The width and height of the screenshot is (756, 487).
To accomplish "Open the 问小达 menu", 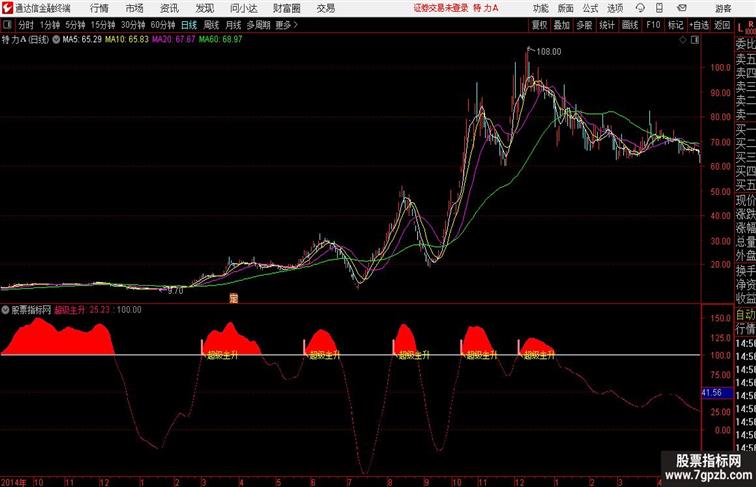I will (x=243, y=8).
